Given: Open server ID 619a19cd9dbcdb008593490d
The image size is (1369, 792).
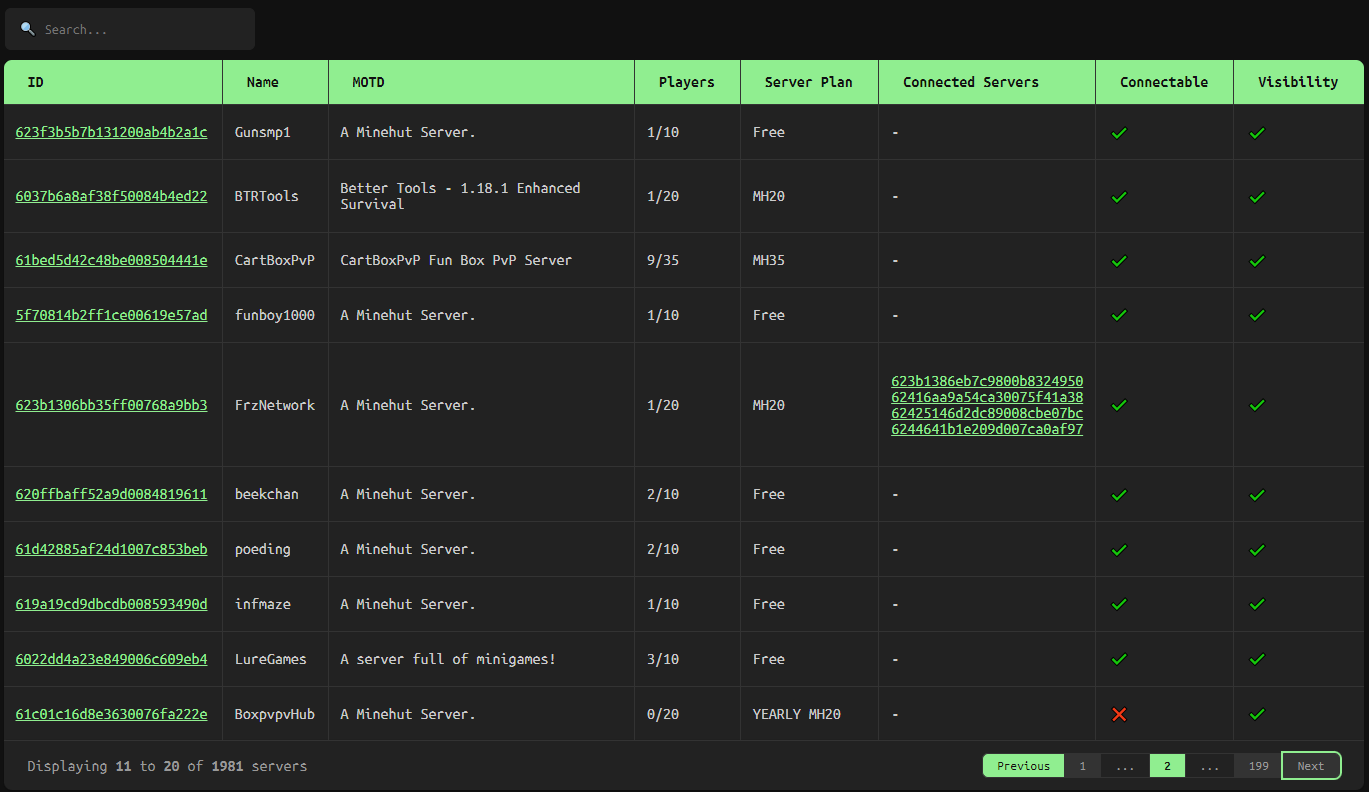Looking at the screenshot, I should tap(111, 604).
